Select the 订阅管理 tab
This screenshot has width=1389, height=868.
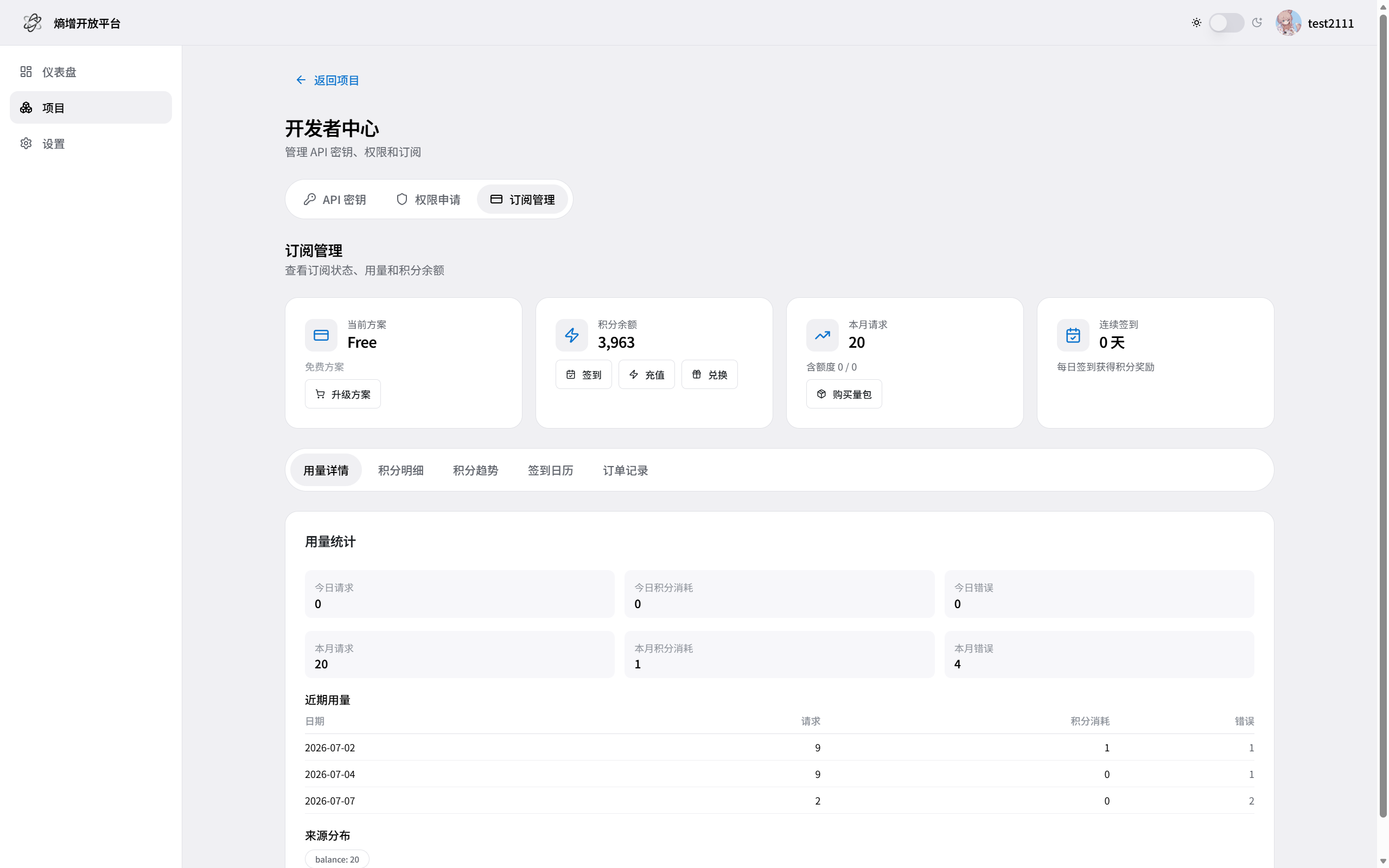[523, 199]
